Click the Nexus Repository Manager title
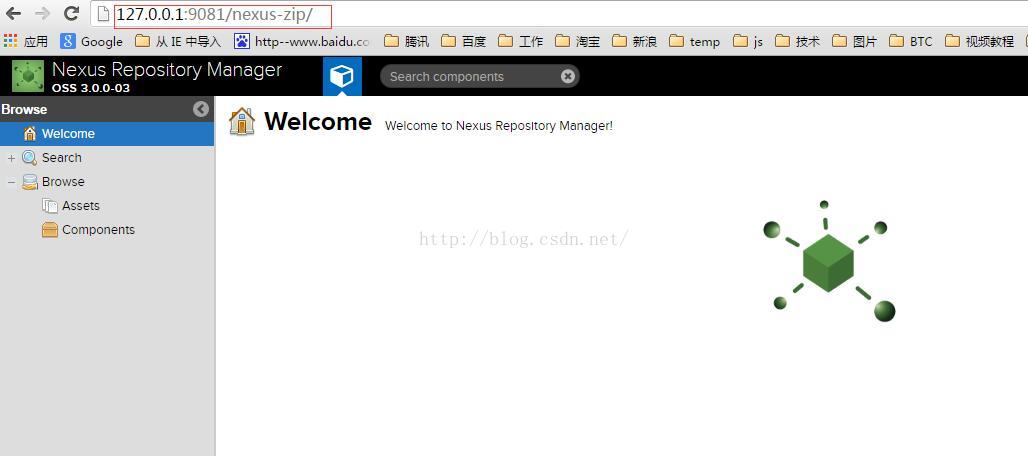Viewport: 1028px width, 456px height. [x=167, y=69]
